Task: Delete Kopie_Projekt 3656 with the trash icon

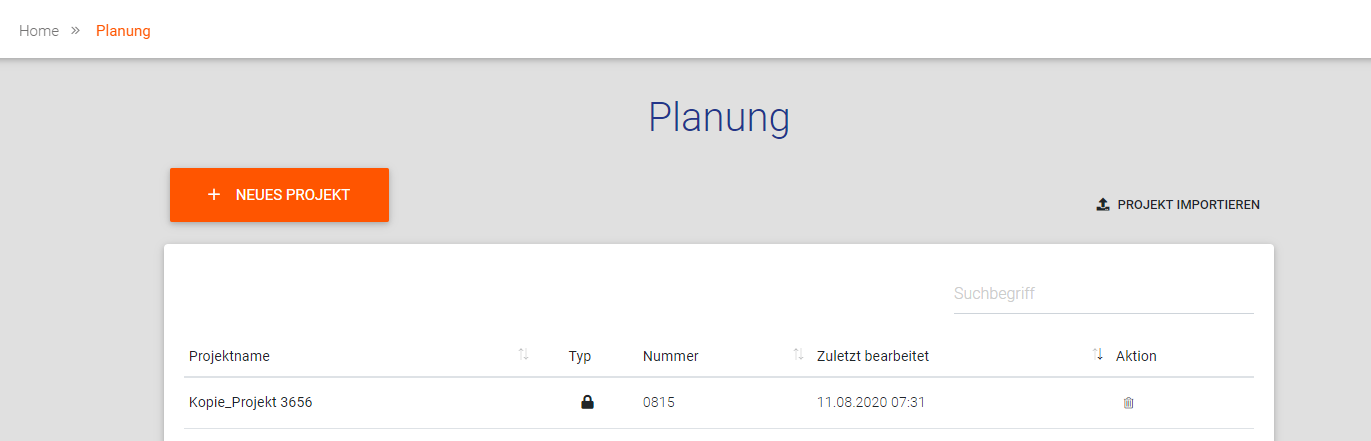Action: point(1129,403)
